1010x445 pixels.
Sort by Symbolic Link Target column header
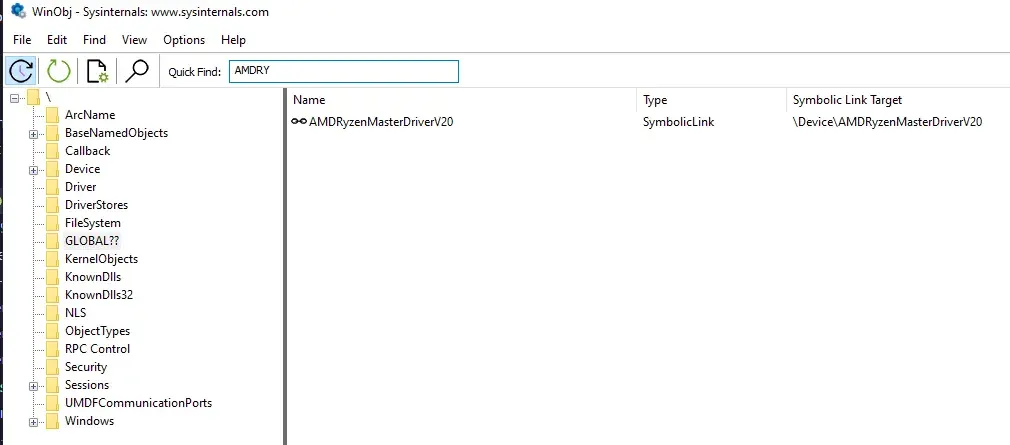pos(898,100)
